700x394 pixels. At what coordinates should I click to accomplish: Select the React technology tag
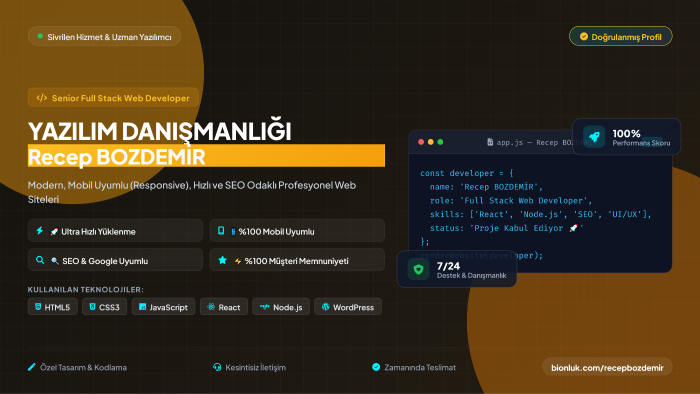click(x=224, y=307)
